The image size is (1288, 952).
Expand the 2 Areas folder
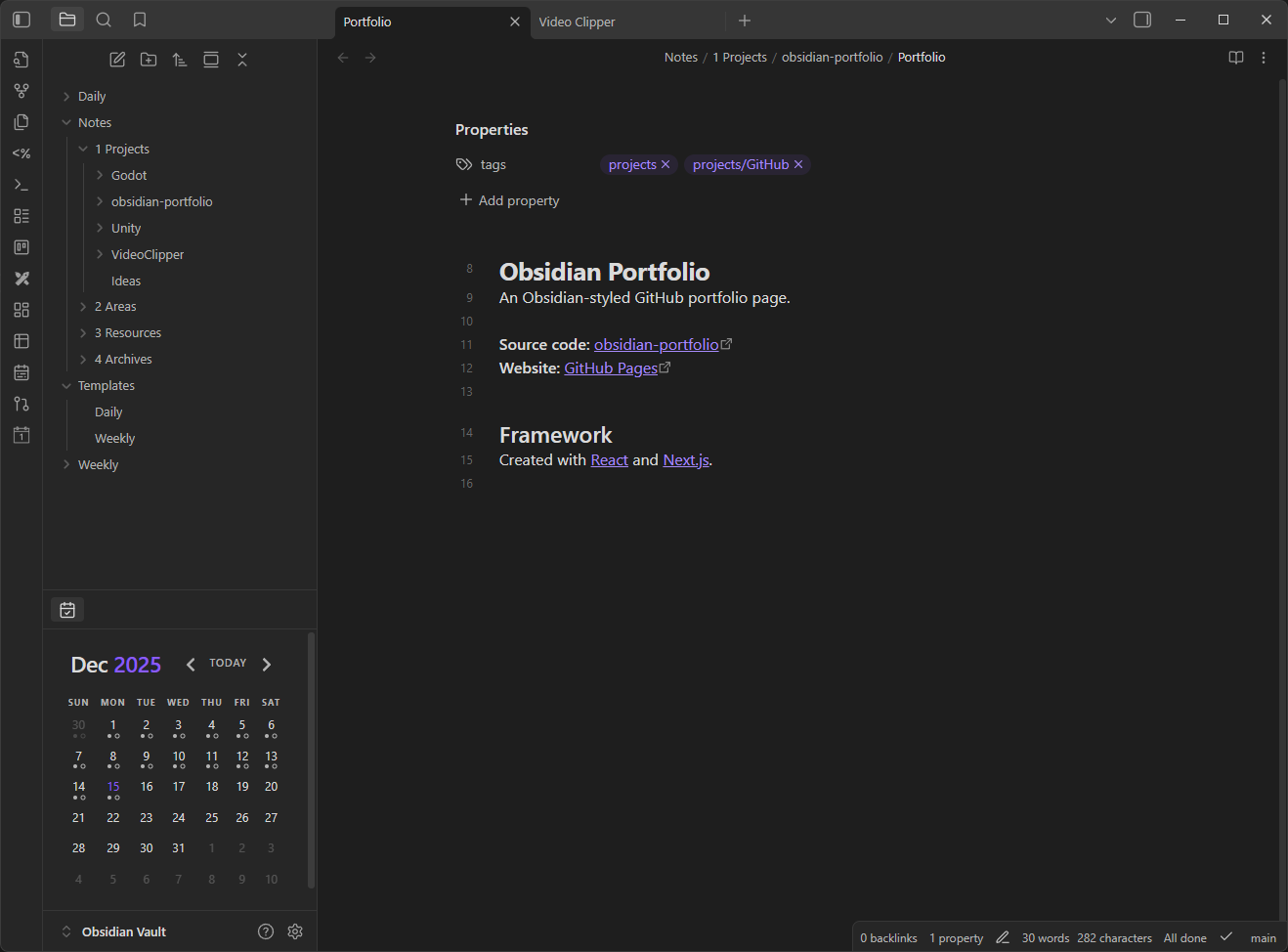tap(84, 306)
